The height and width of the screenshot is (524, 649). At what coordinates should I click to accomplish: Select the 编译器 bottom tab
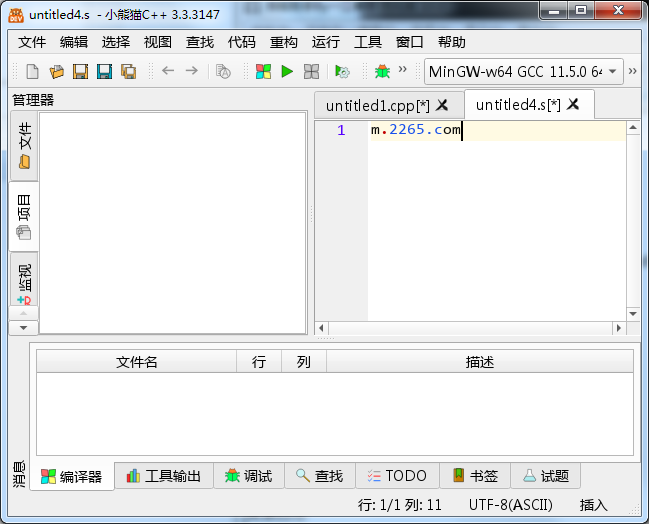pyautogui.click(x=72, y=476)
